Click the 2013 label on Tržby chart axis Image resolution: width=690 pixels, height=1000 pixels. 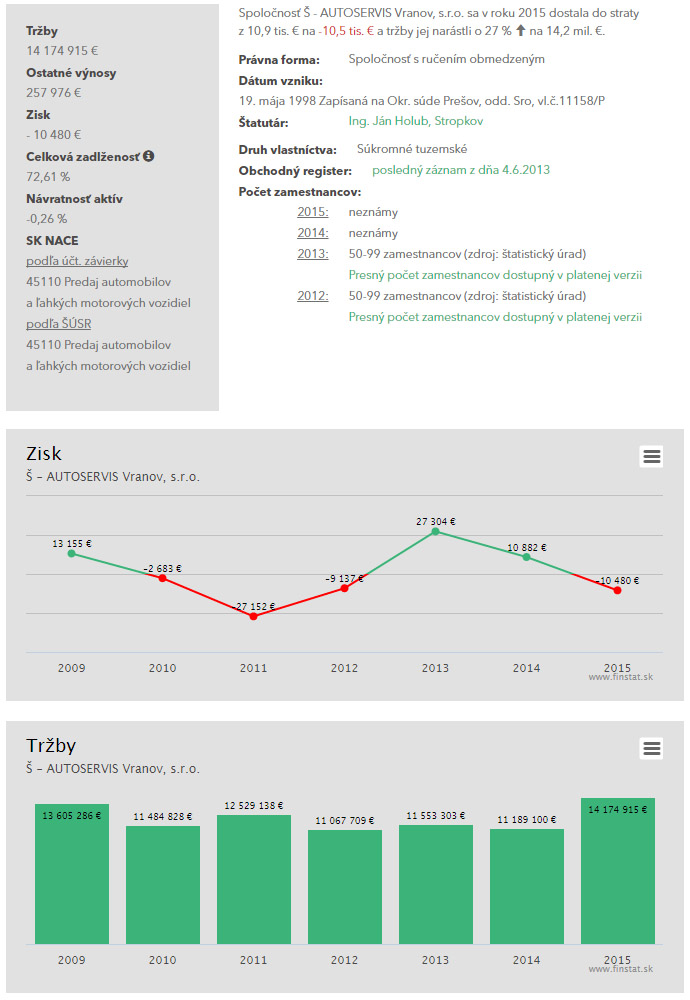[436, 960]
